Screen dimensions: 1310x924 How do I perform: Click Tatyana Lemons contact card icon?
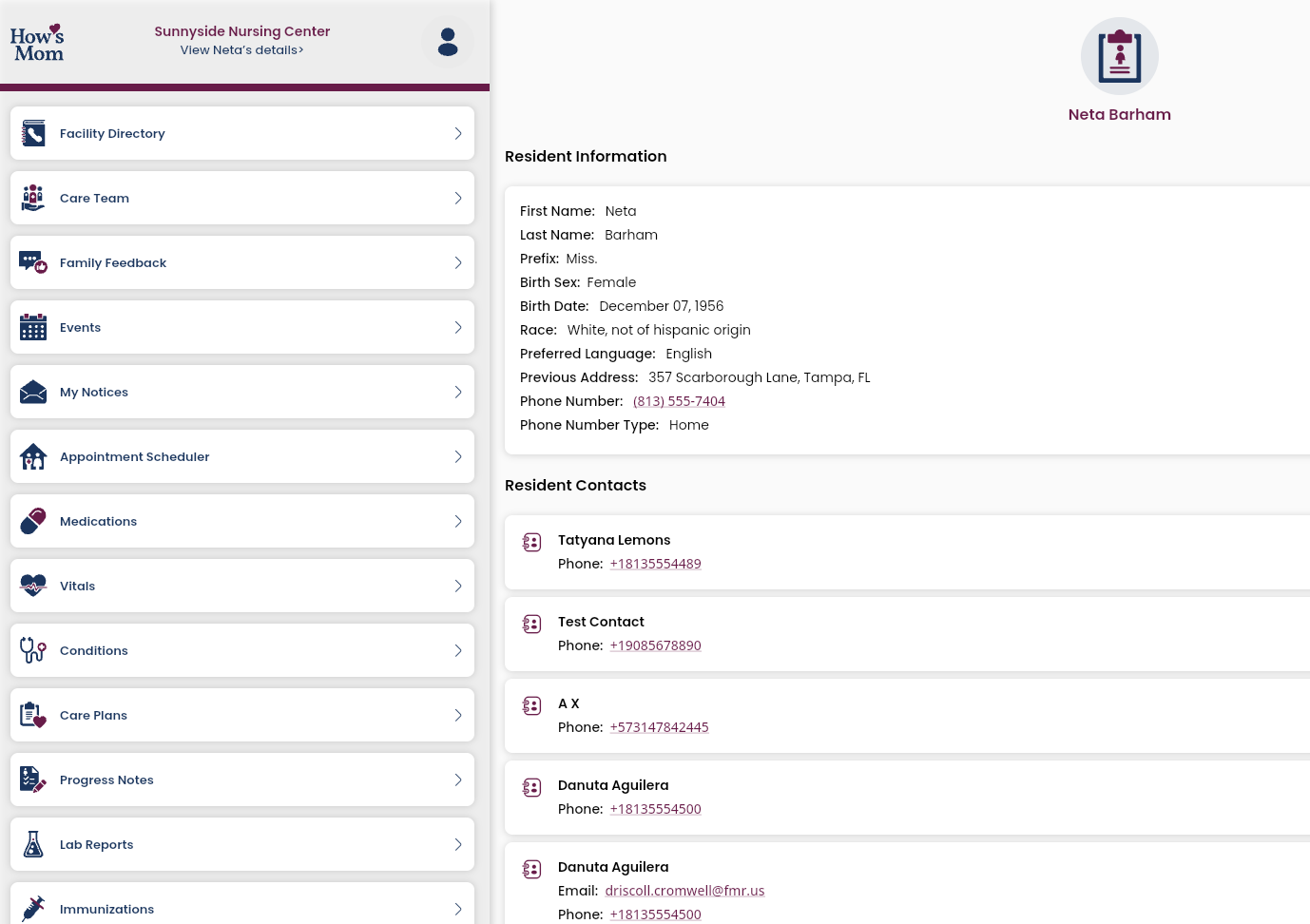(x=532, y=542)
